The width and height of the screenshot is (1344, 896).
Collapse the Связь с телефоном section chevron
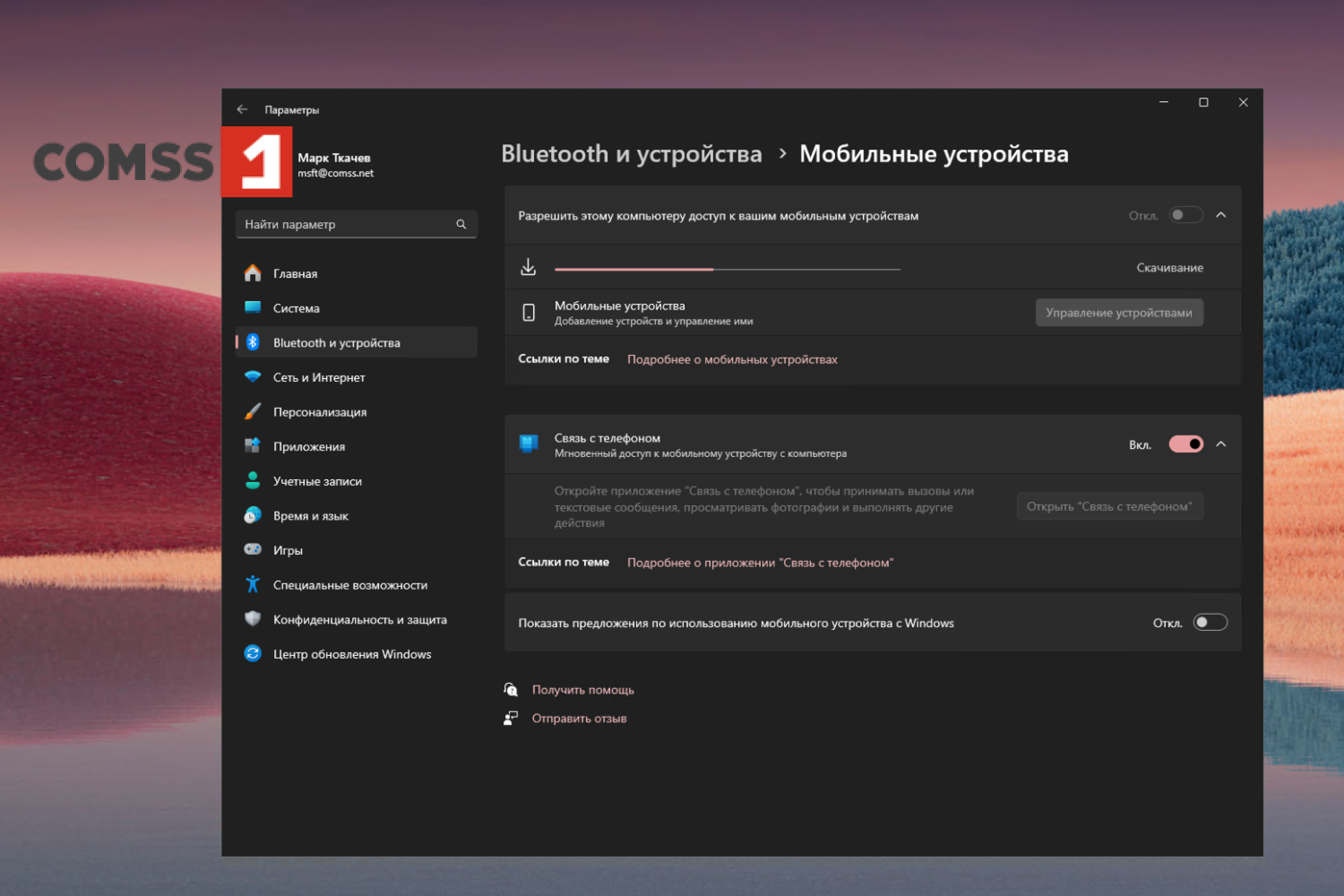[1220, 444]
